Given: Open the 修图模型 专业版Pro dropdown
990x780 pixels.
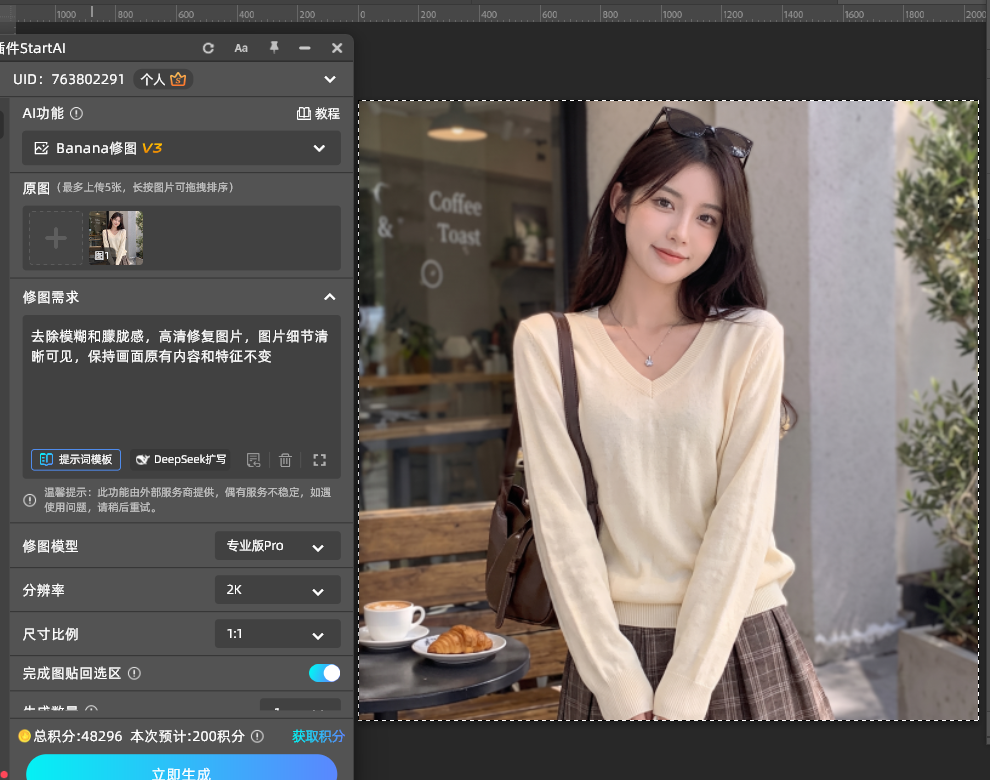Looking at the screenshot, I should coord(278,546).
